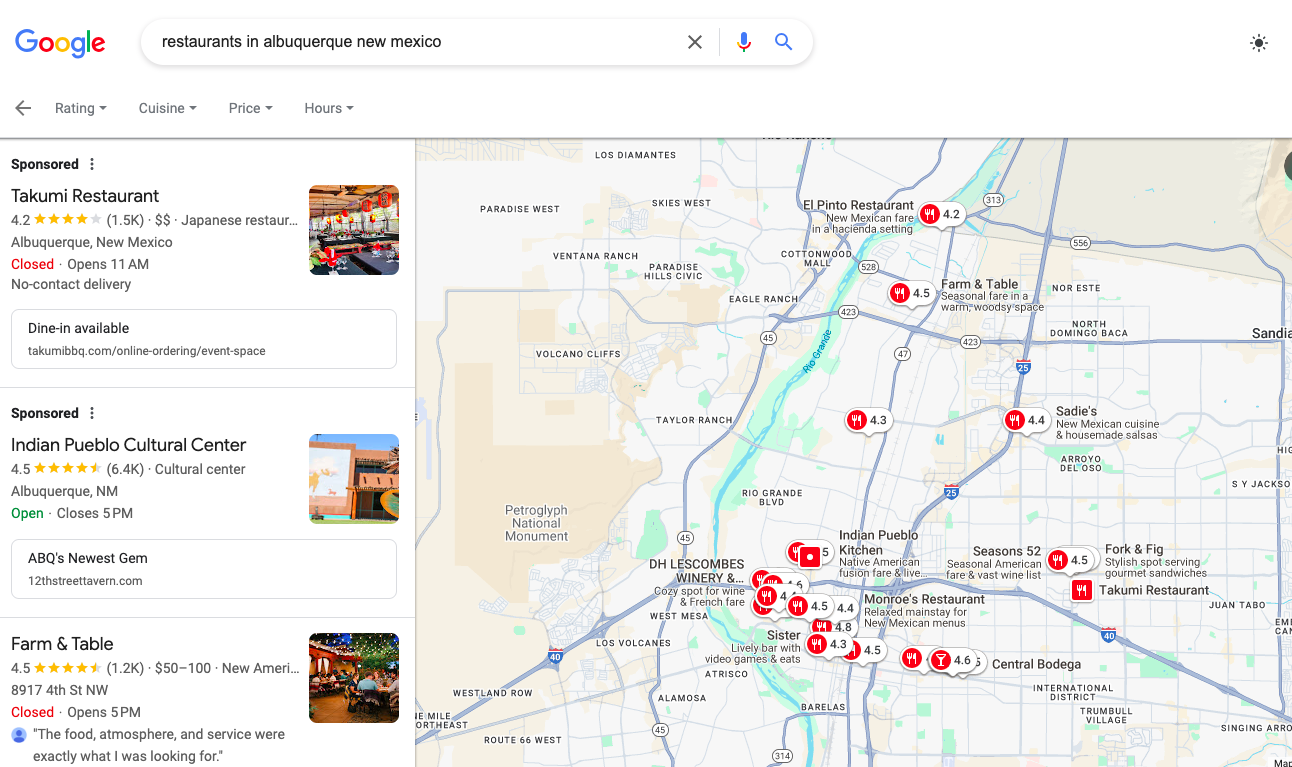Open Indian Pueblo sponsored ad options menu
Viewport: 1292px width, 767px height.
(x=92, y=413)
